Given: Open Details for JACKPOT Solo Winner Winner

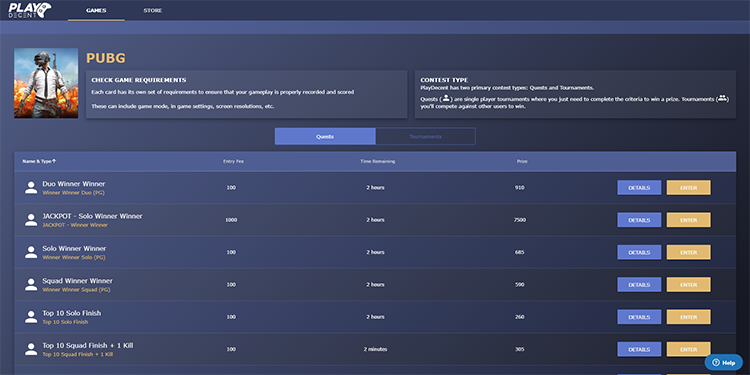Looking at the screenshot, I should pyautogui.click(x=639, y=220).
